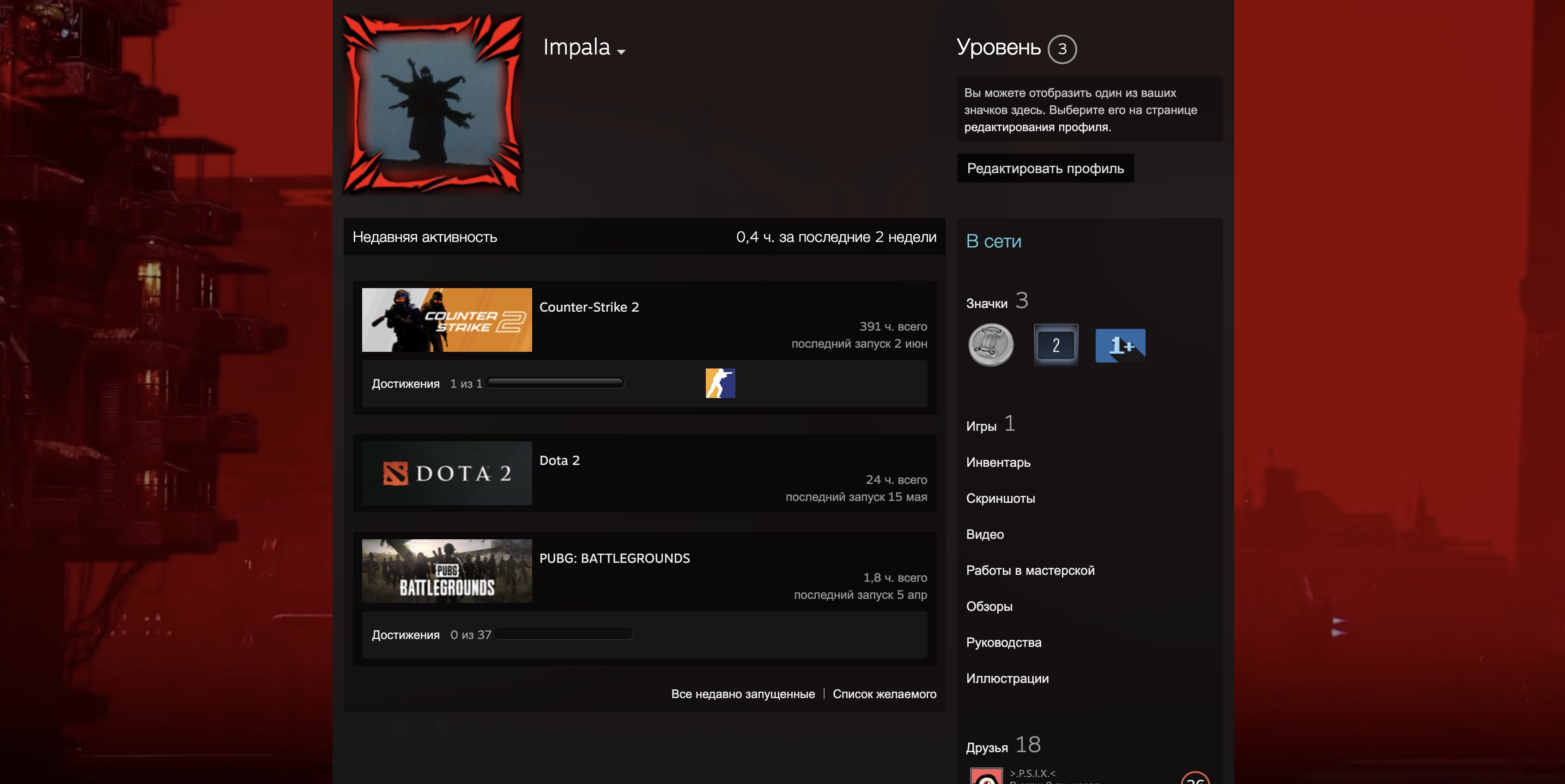Open the Impala profile avatar image
The width and height of the screenshot is (1565, 784).
coord(432,104)
